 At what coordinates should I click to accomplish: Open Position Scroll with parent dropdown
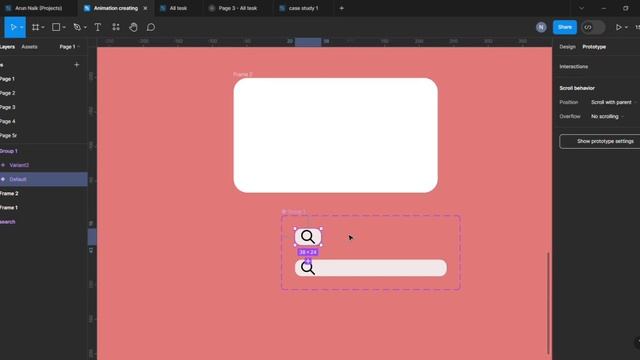613,102
